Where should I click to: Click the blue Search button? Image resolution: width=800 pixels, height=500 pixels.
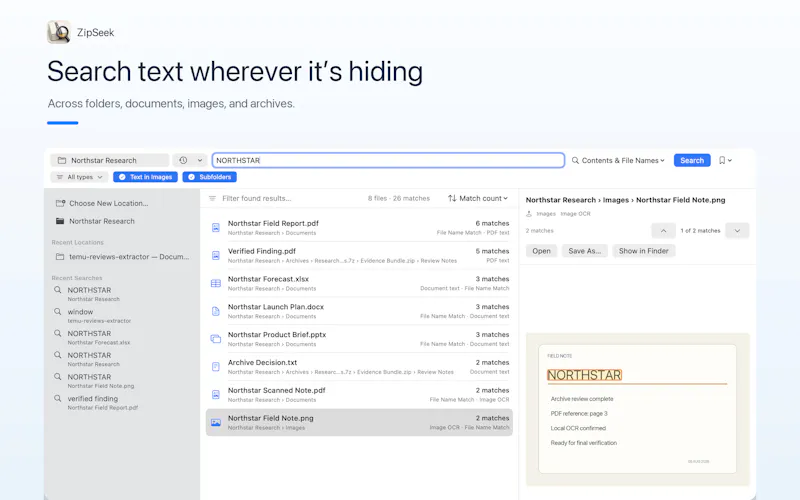[692, 160]
